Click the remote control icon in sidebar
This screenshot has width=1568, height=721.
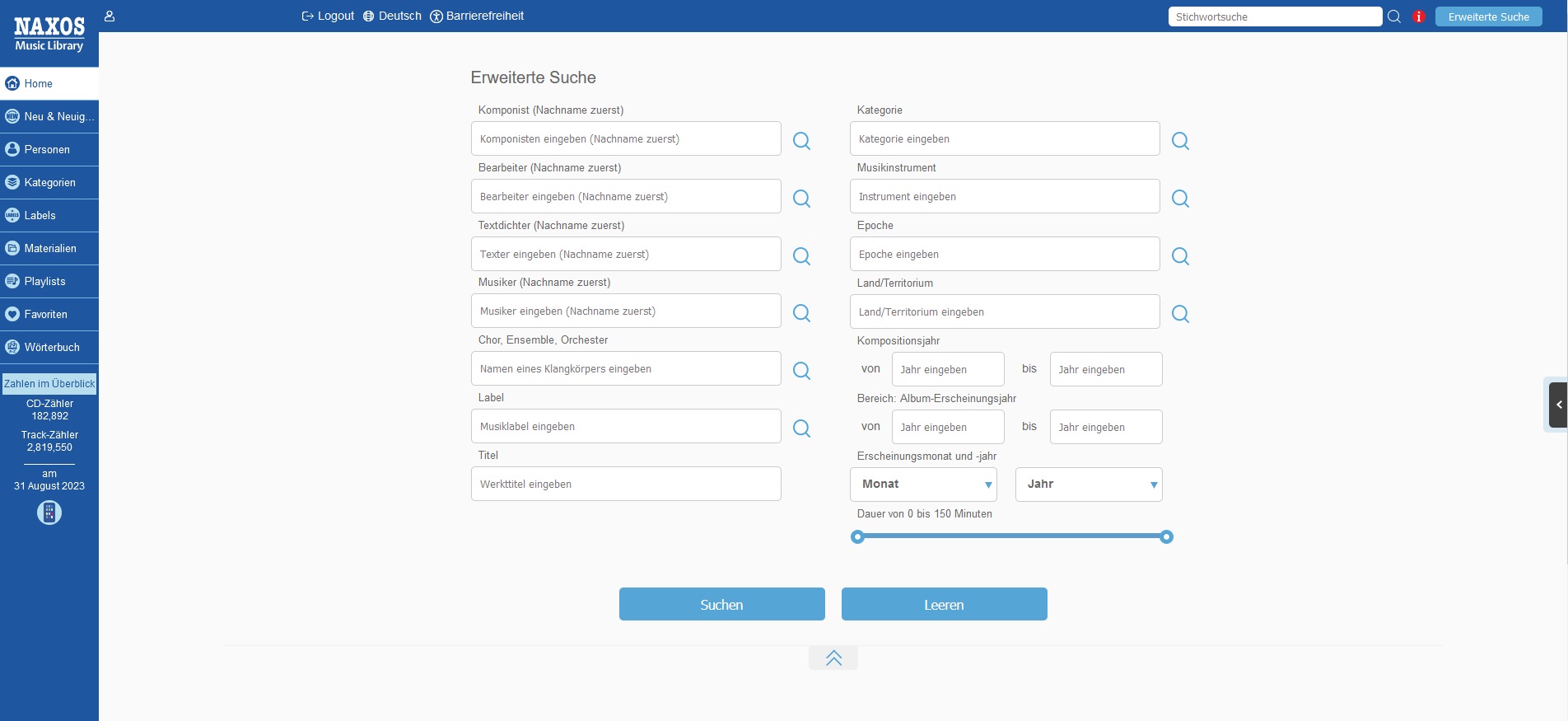coord(49,513)
